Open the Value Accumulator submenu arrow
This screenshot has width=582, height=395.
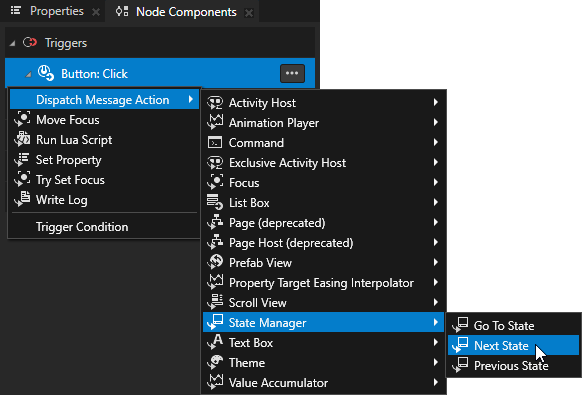pyautogui.click(x=436, y=382)
